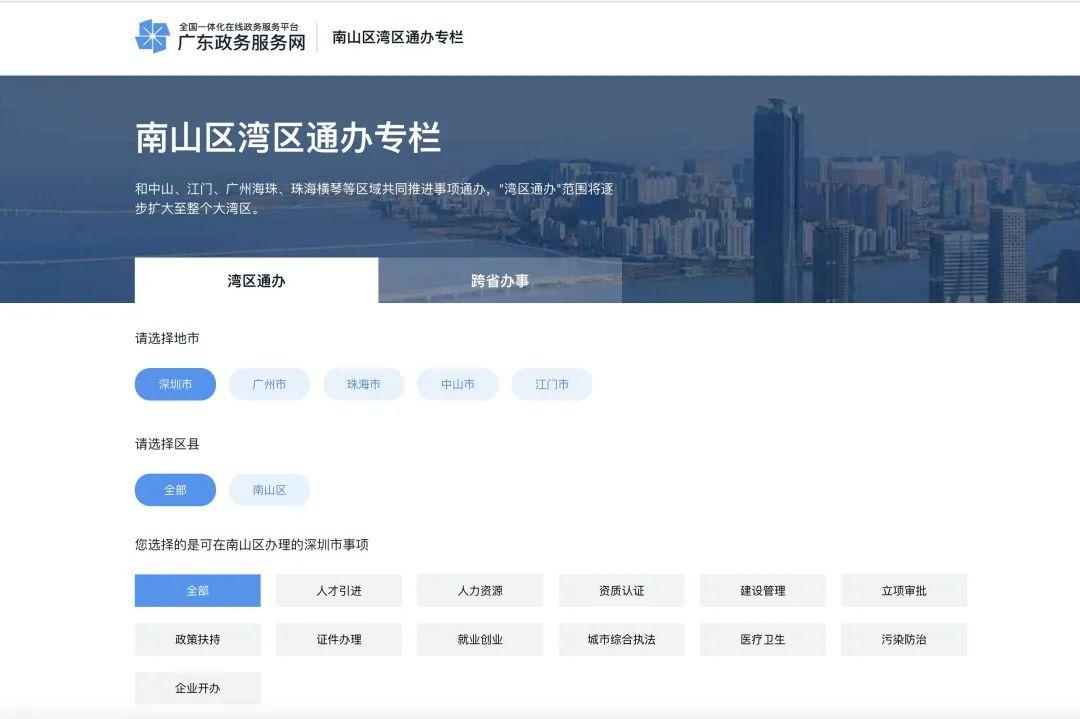Show 人力资源 category items
This screenshot has height=719, width=1080.
click(480, 591)
